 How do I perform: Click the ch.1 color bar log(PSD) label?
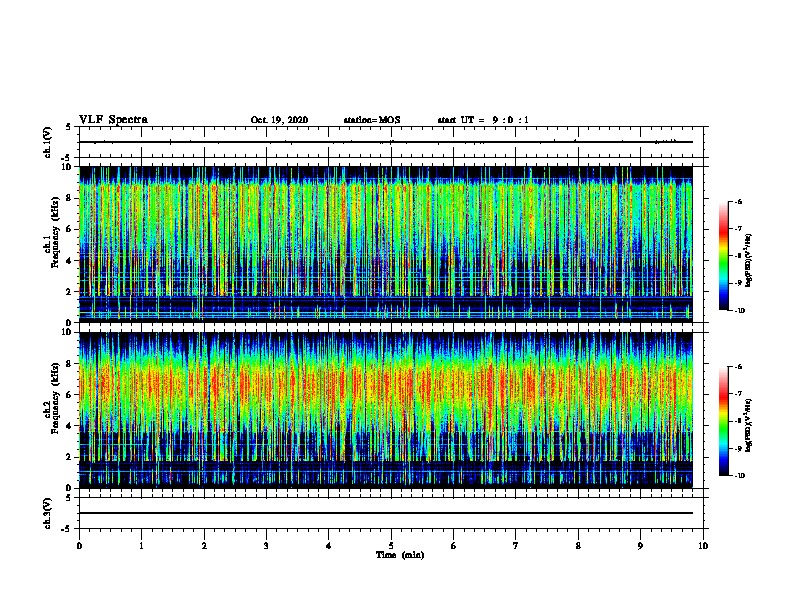click(x=748, y=260)
